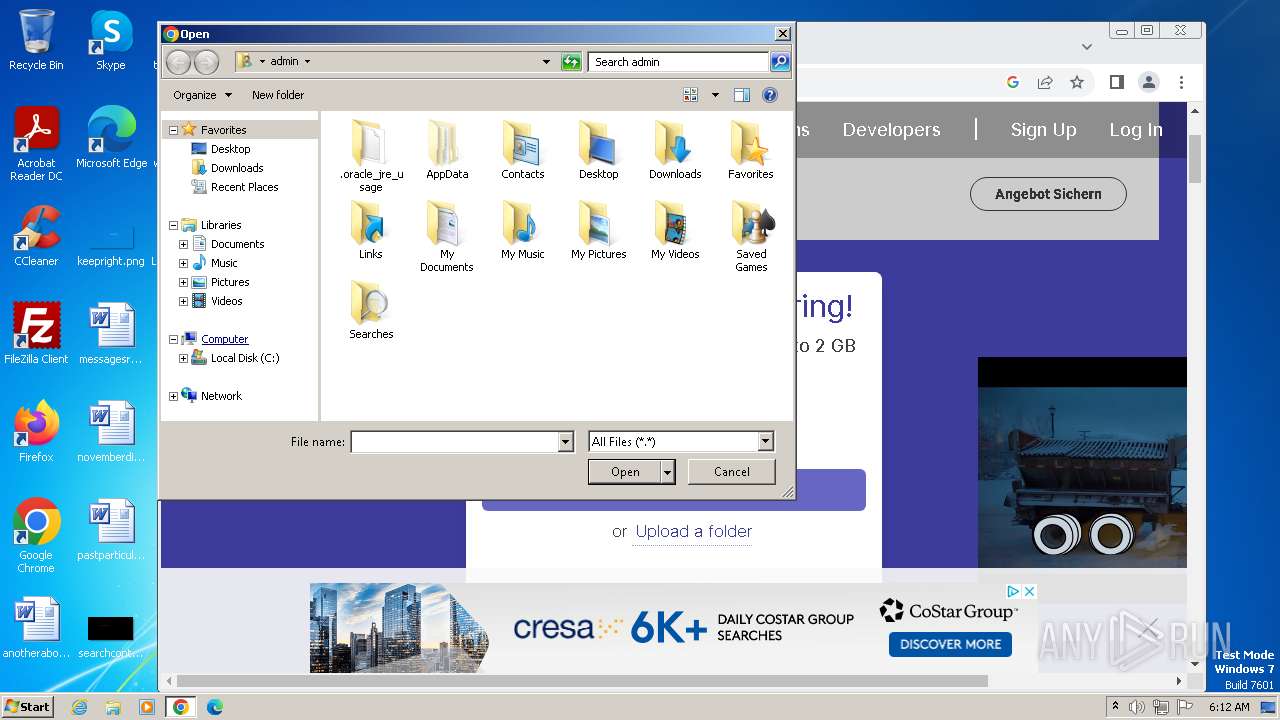
Task: Open the Open button split arrow
Action: coord(668,472)
